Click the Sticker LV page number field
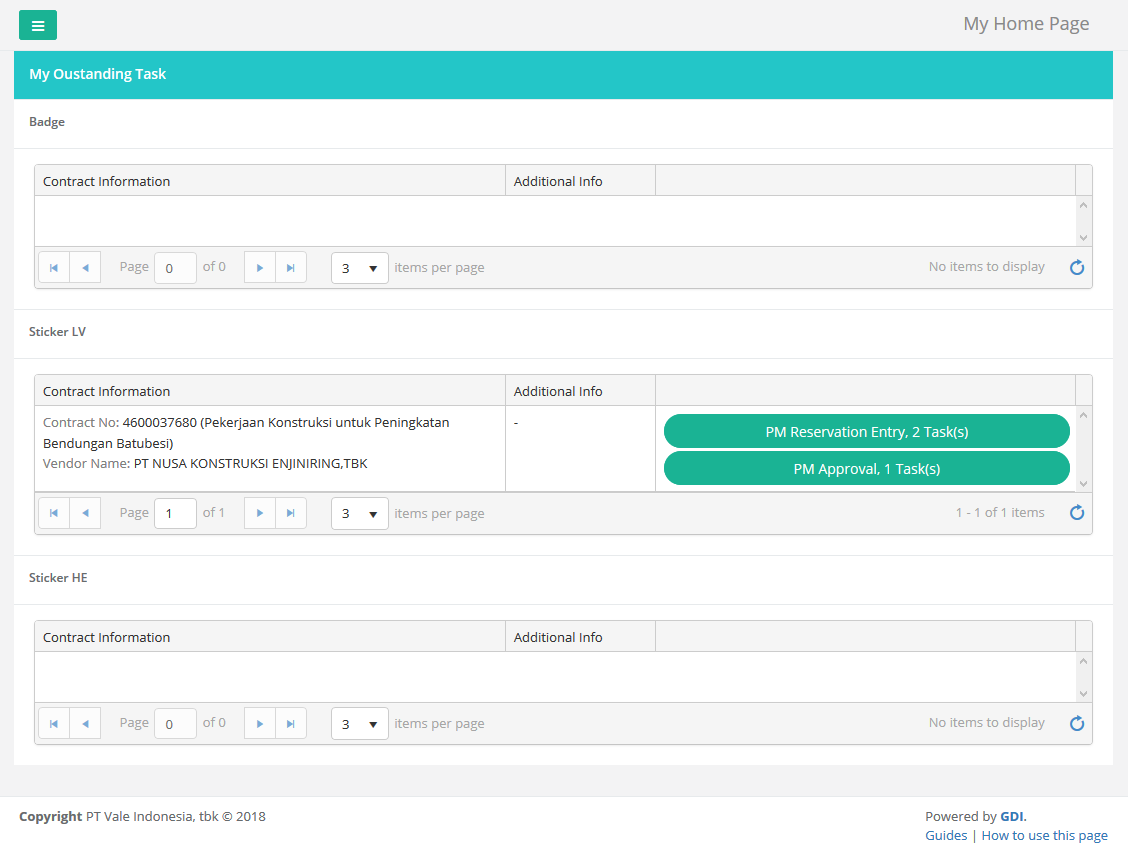1128x863 pixels. [x=175, y=513]
